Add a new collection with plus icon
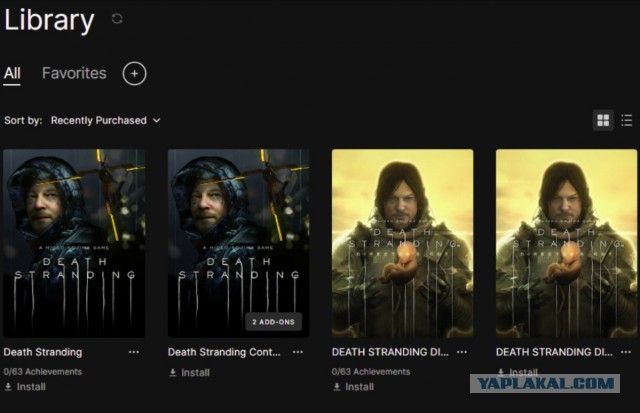640x413 pixels. [134, 73]
